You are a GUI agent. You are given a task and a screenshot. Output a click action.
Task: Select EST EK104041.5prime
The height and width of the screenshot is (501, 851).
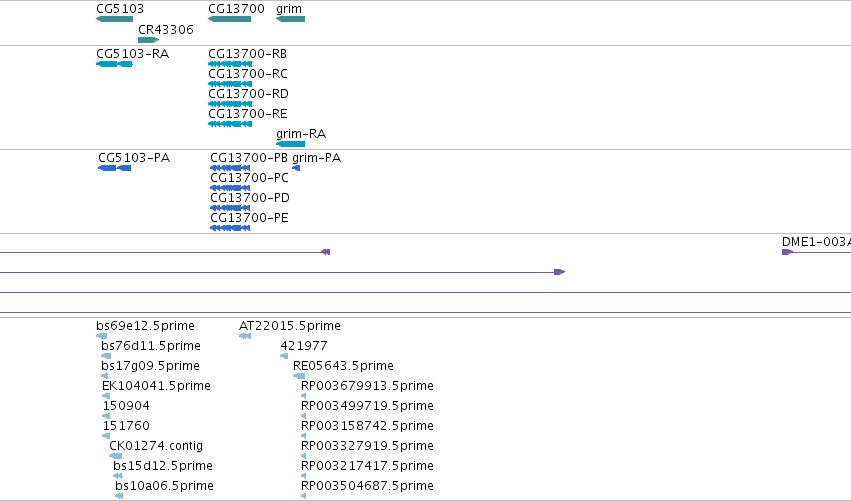pos(156,386)
